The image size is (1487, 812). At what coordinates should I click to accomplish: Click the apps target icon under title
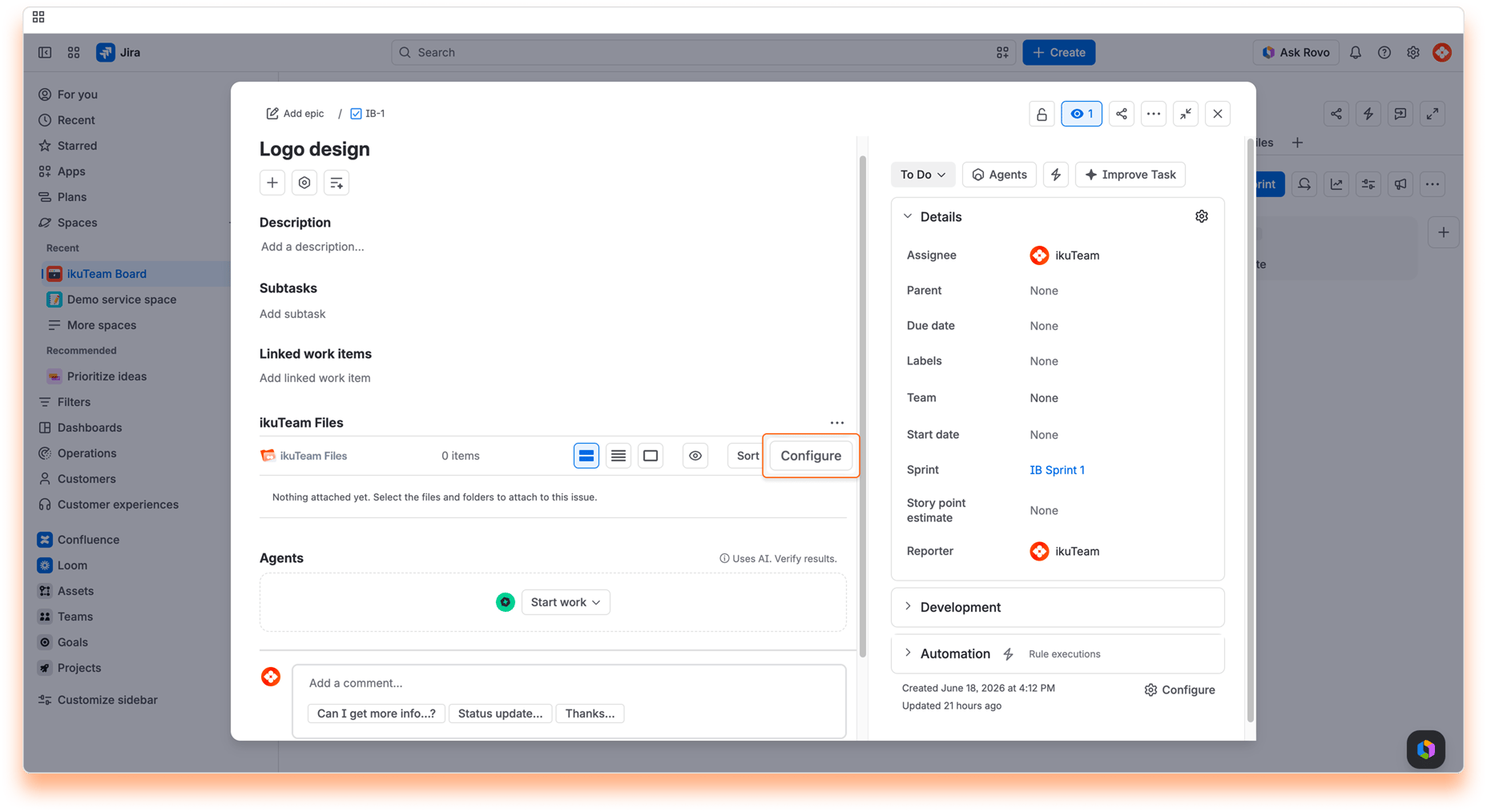click(x=304, y=183)
